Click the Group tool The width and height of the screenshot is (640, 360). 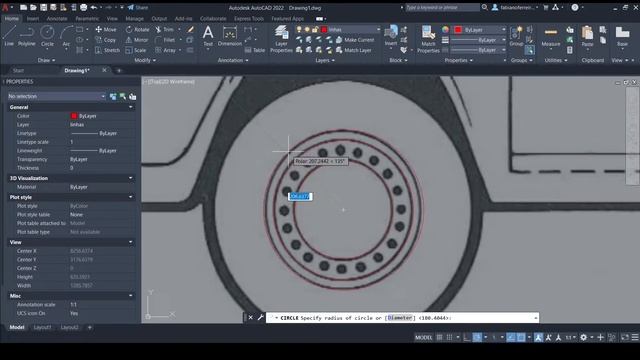point(516,36)
